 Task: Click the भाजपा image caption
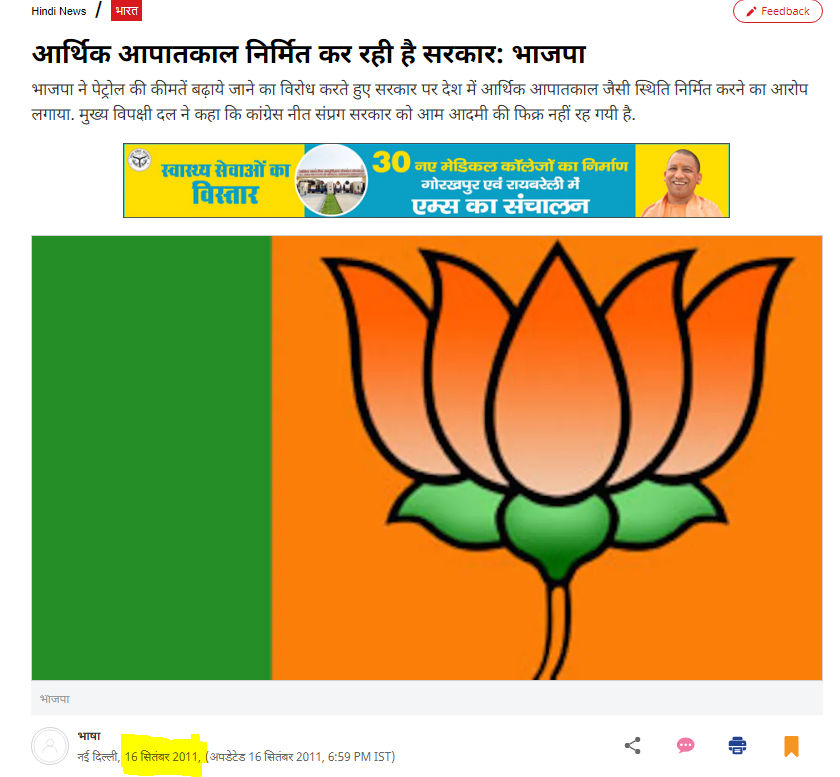click(55, 699)
